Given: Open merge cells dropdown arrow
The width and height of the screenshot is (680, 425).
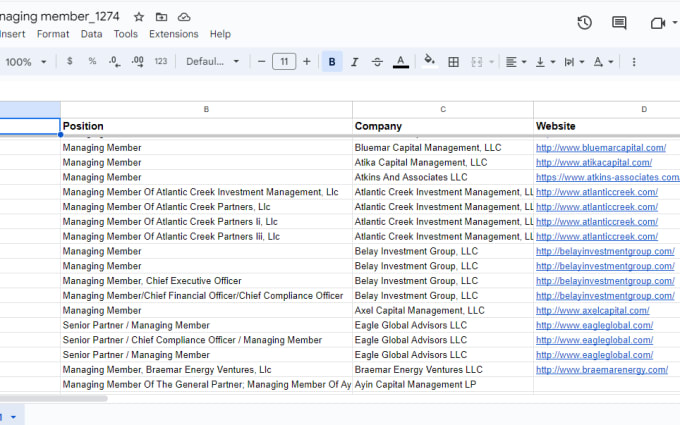Looking at the screenshot, I should pos(491,62).
